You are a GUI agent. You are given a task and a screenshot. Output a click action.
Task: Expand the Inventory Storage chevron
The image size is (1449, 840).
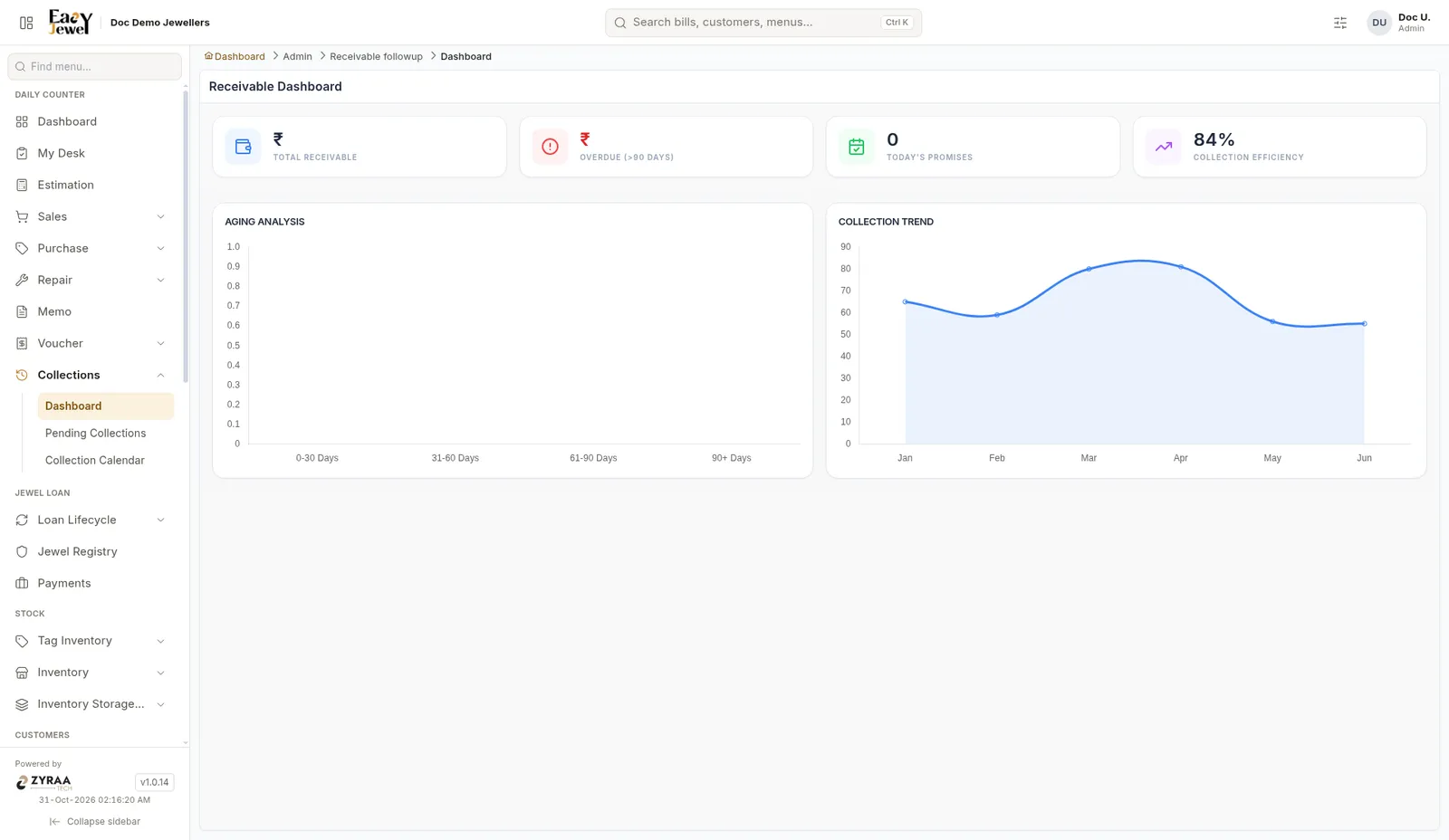(x=160, y=704)
